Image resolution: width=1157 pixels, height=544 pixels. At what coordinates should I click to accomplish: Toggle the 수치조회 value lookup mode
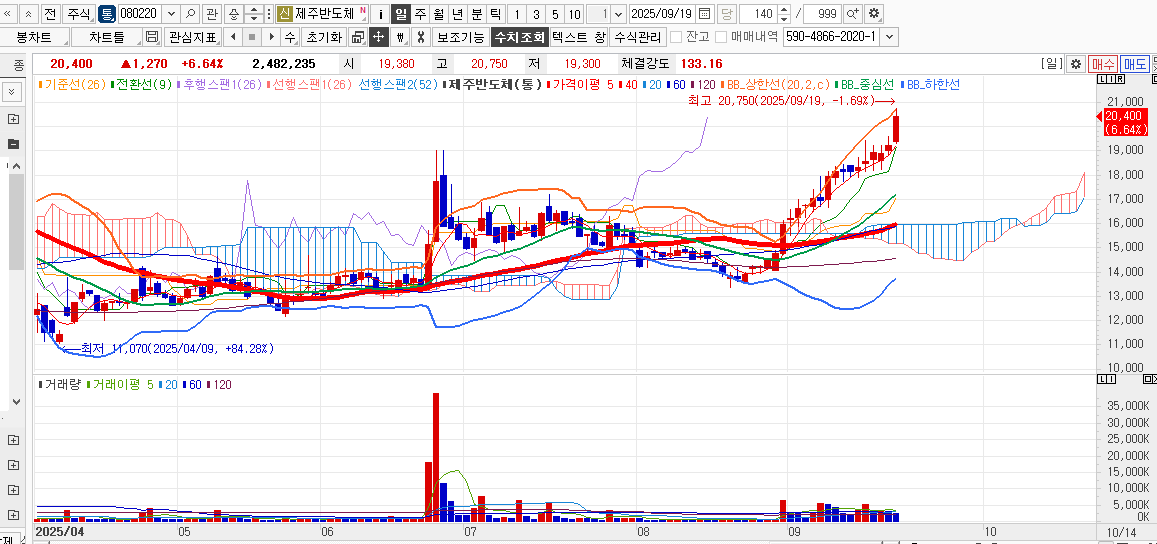point(520,37)
